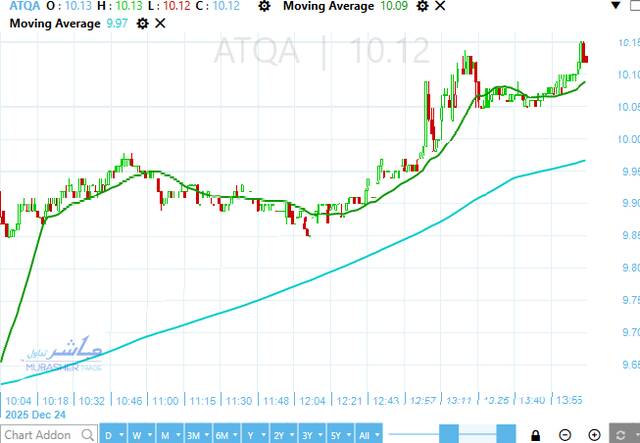Zoom in using the plus icon

coord(595,435)
